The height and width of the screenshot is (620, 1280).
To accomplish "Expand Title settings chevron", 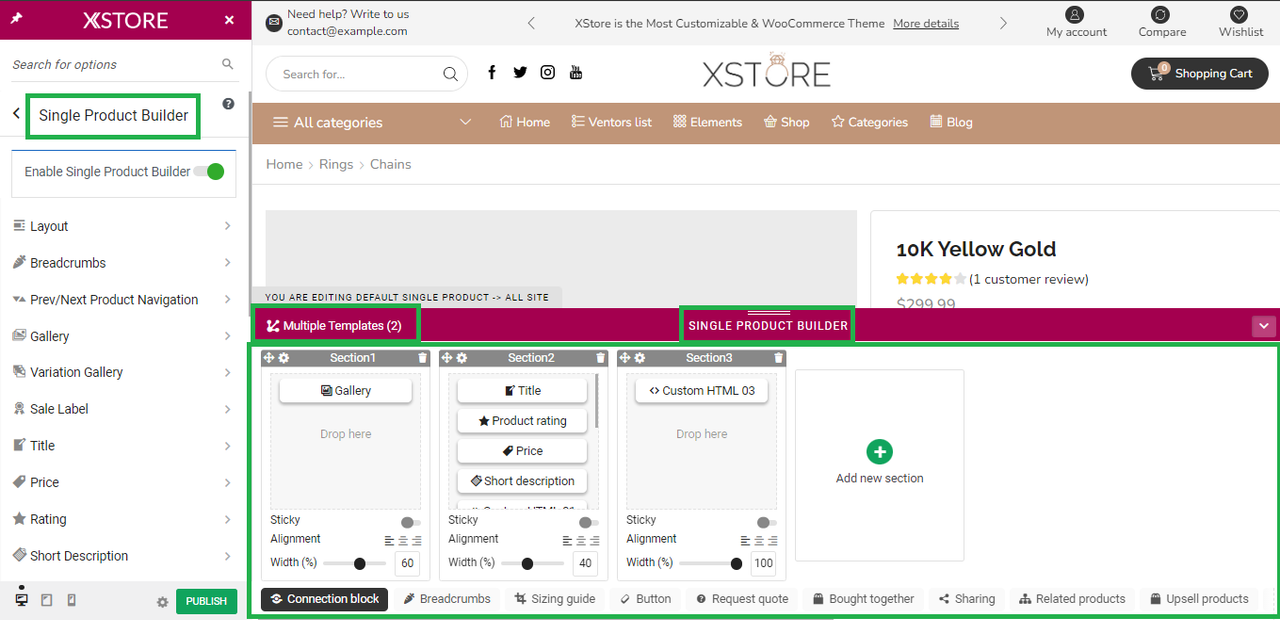I will pos(228,446).
